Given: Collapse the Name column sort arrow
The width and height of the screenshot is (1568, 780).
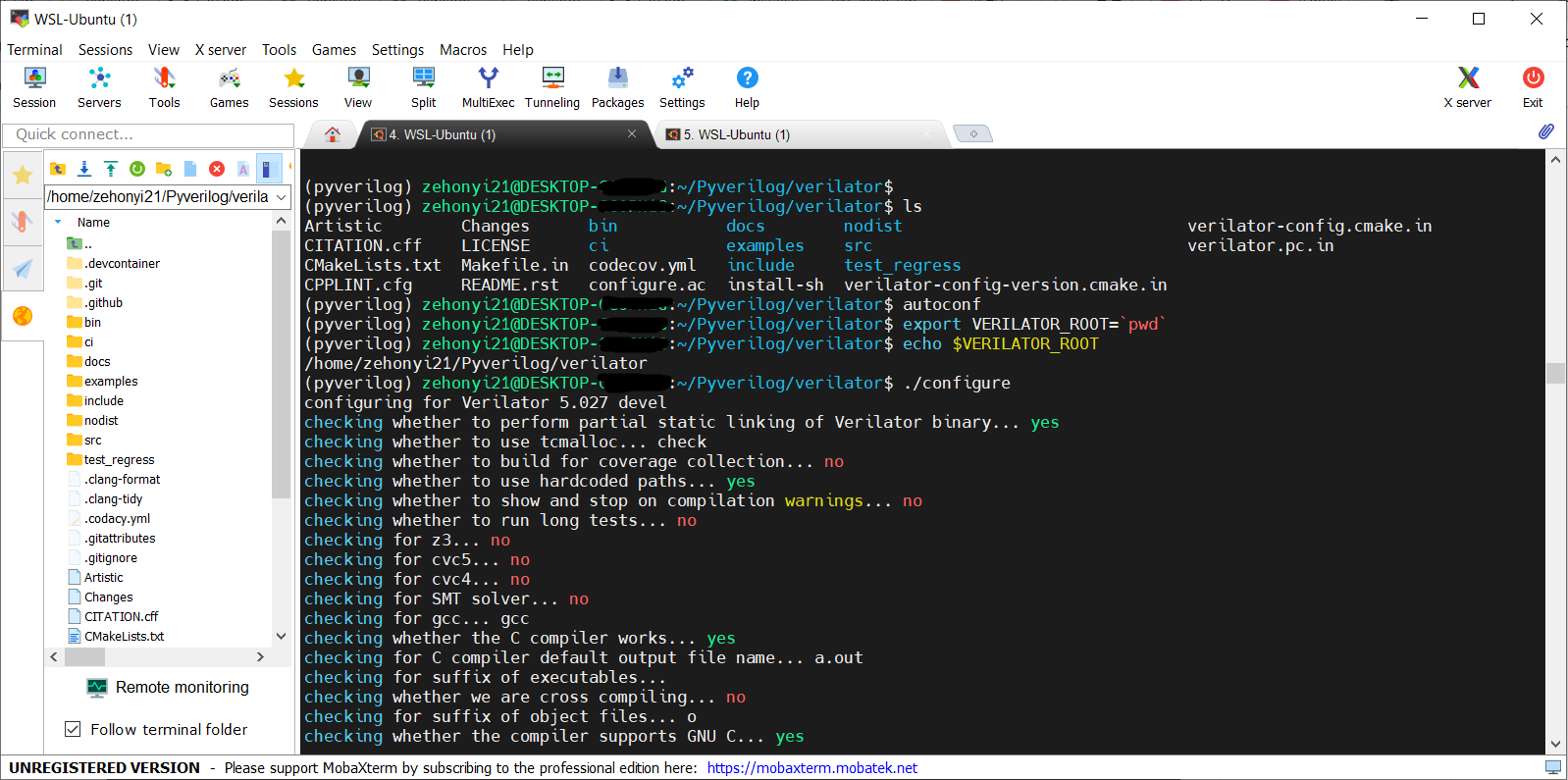Looking at the screenshot, I should click(58, 223).
